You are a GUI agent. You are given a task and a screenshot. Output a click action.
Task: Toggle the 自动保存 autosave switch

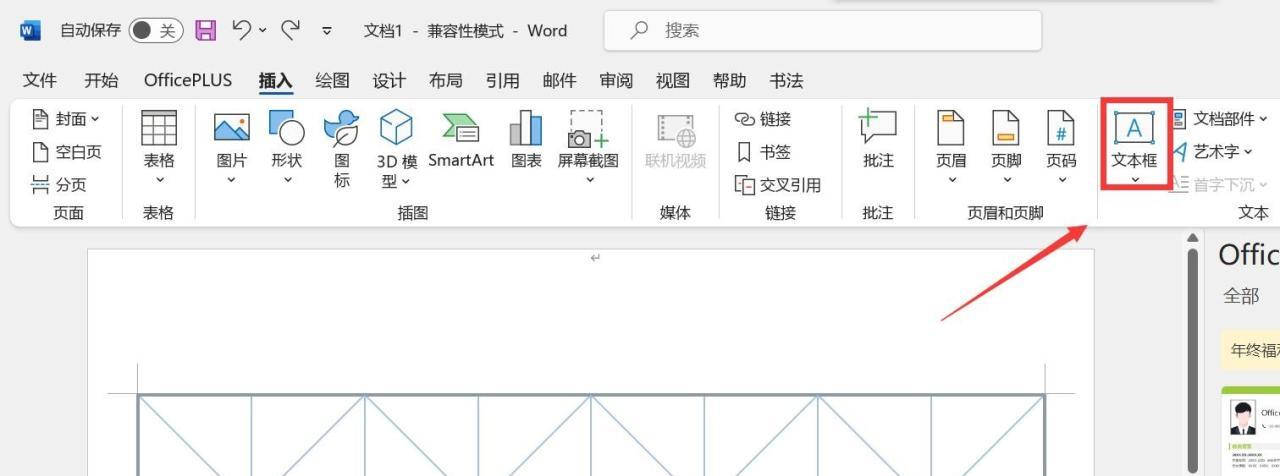tap(155, 31)
